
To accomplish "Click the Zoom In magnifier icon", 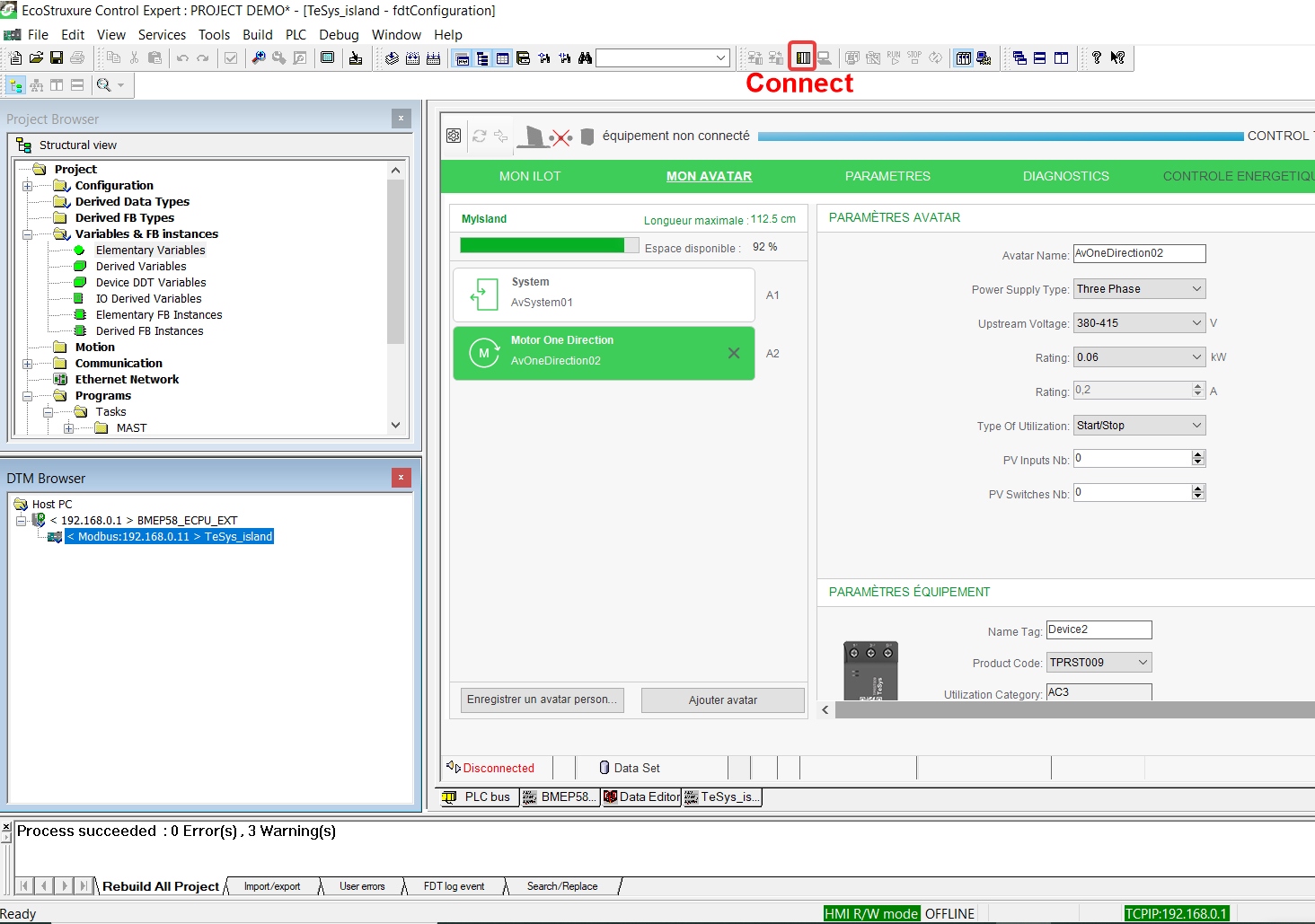I will pyautogui.click(x=259, y=57).
